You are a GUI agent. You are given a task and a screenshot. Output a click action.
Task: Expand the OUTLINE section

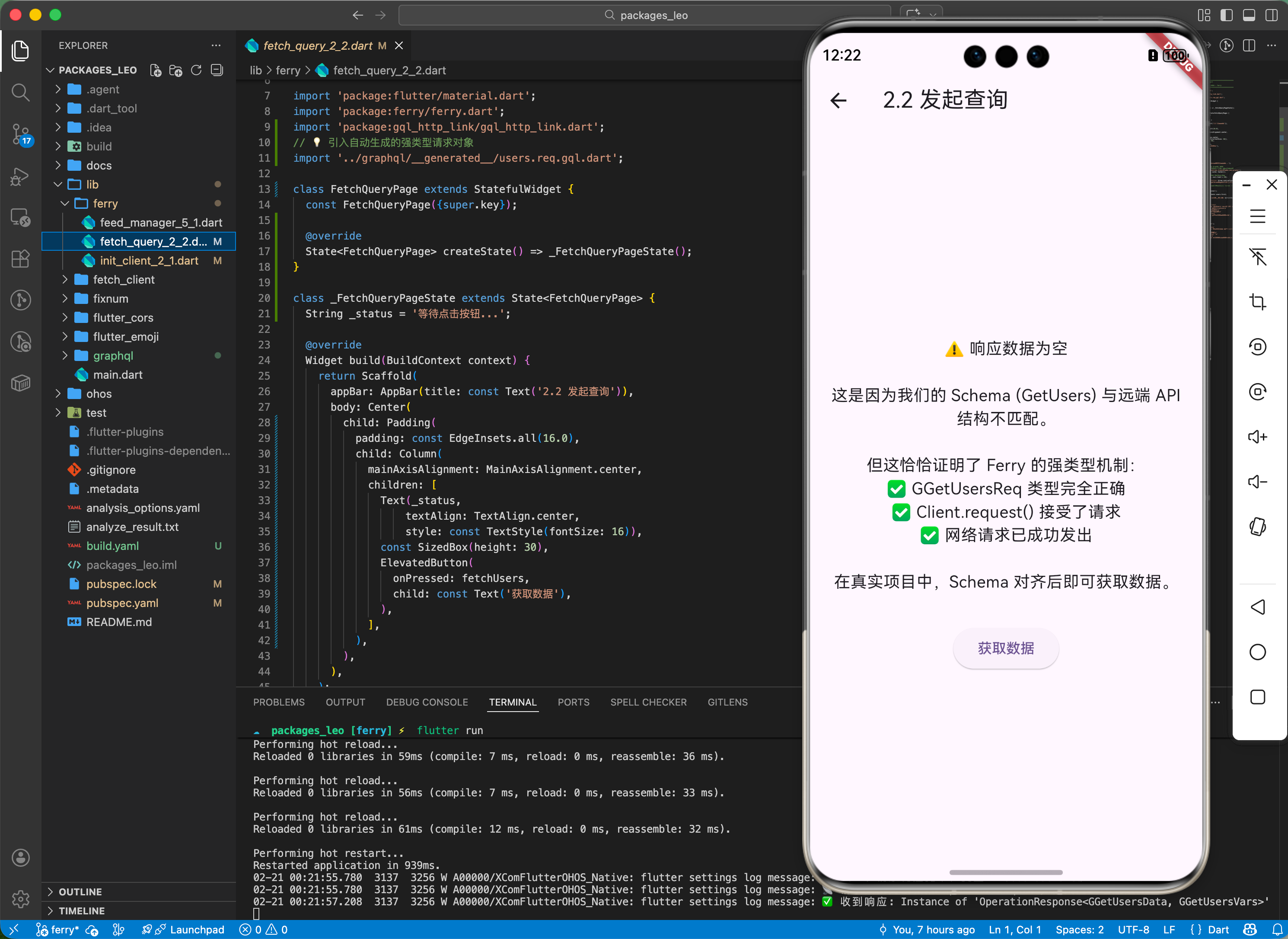[x=80, y=892]
